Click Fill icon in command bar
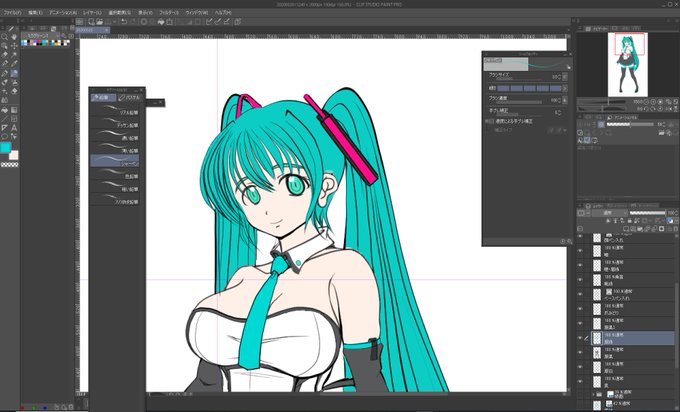The width and height of the screenshot is (680, 412). coord(160,22)
